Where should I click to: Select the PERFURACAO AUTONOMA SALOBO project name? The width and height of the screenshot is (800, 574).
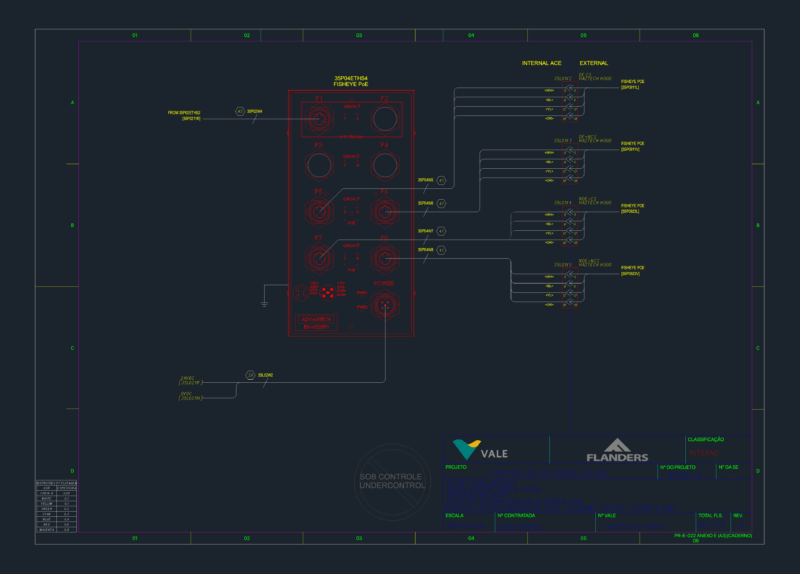coord(549,473)
